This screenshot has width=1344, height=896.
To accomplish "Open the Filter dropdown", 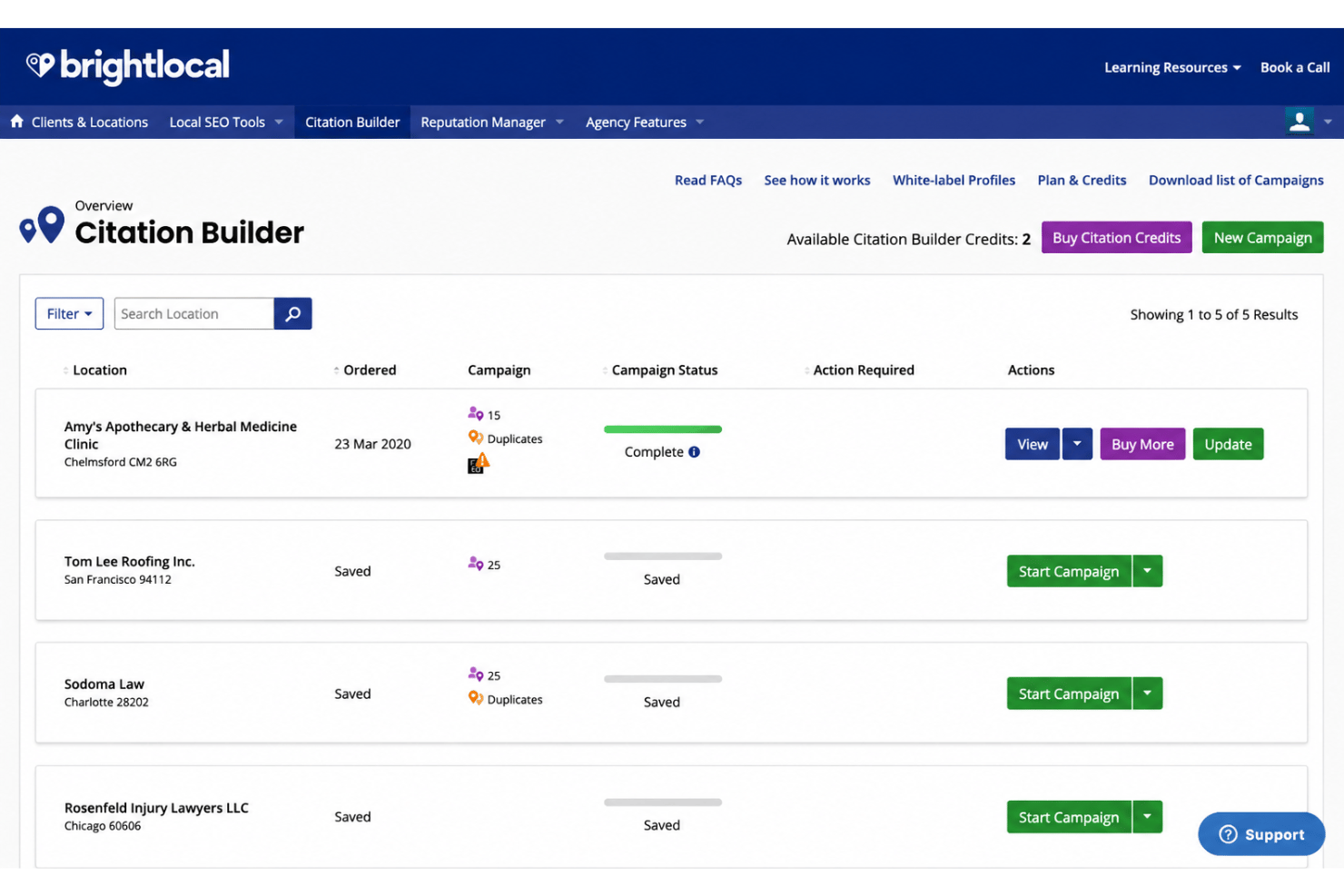I will [x=69, y=313].
